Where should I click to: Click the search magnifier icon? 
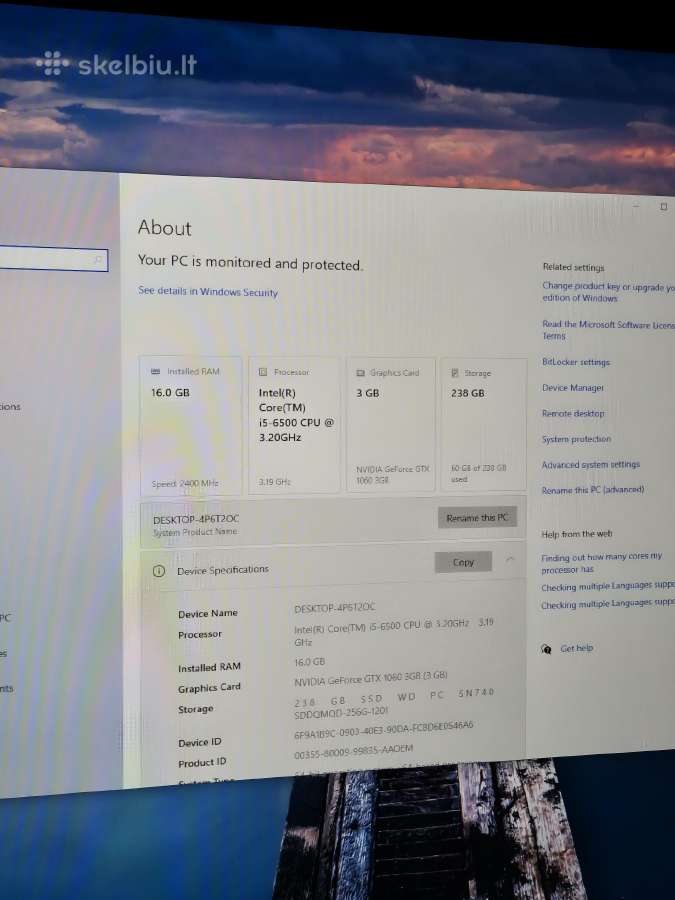98,261
